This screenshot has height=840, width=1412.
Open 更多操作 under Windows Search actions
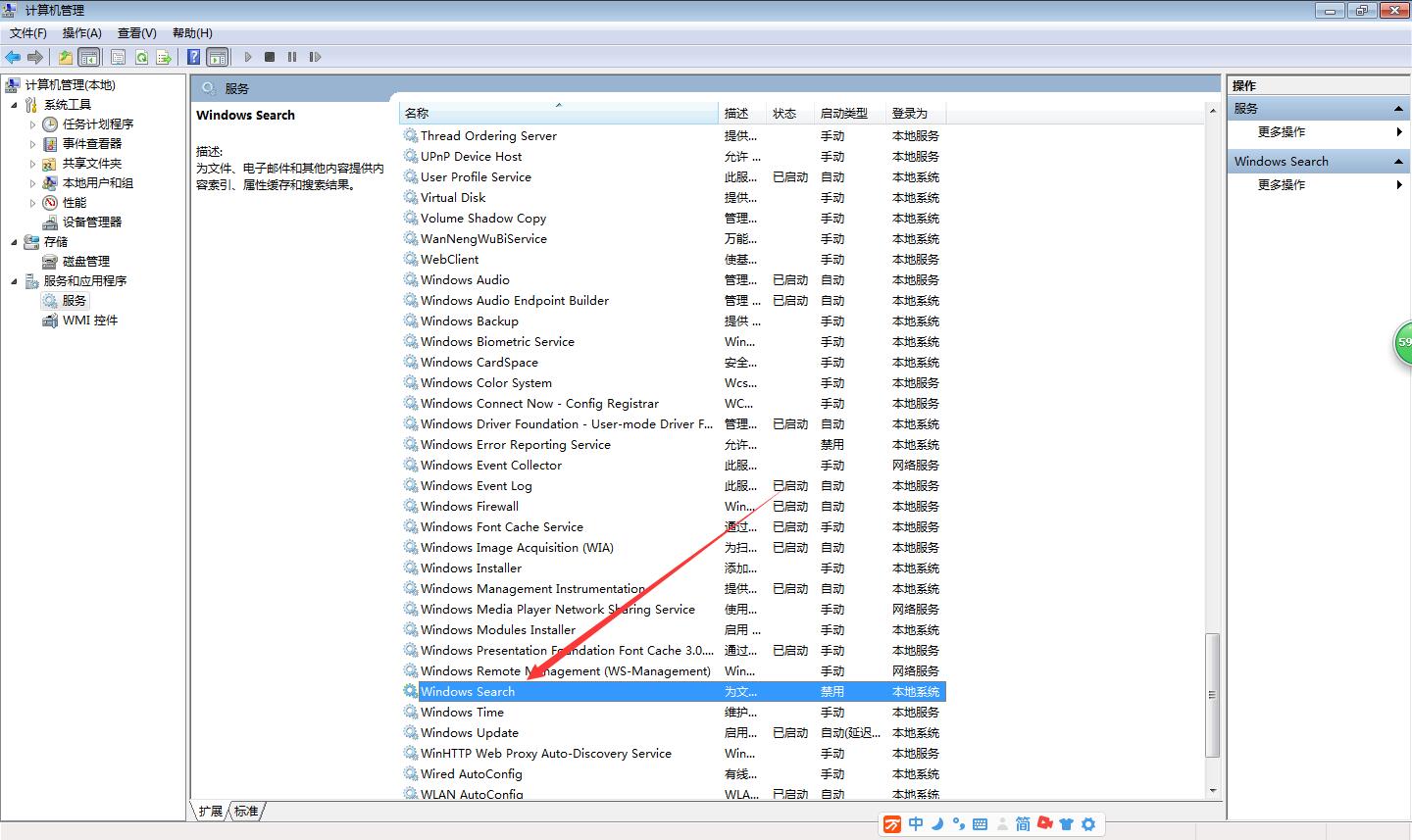pyautogui.click(x=1282, y=184)
